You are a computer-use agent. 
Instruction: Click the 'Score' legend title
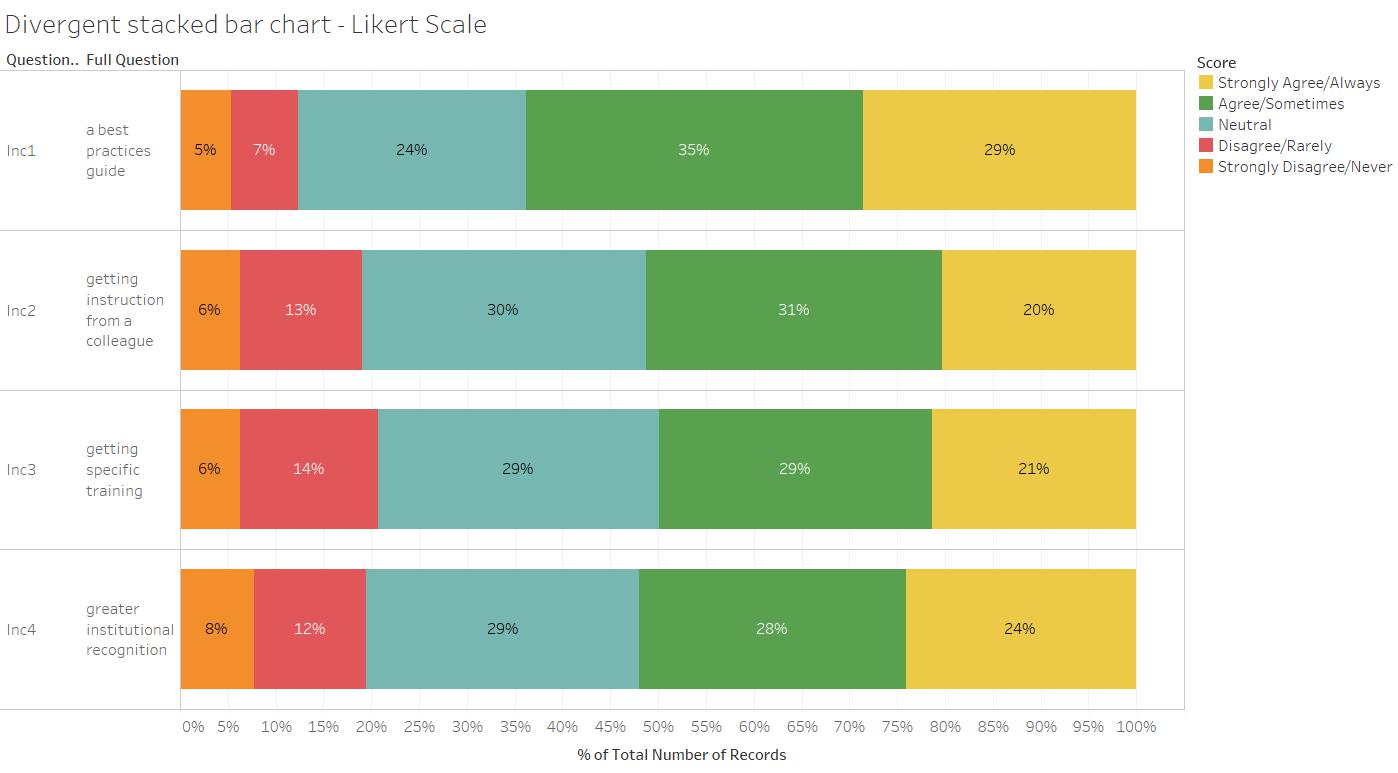coord(1216,63)
